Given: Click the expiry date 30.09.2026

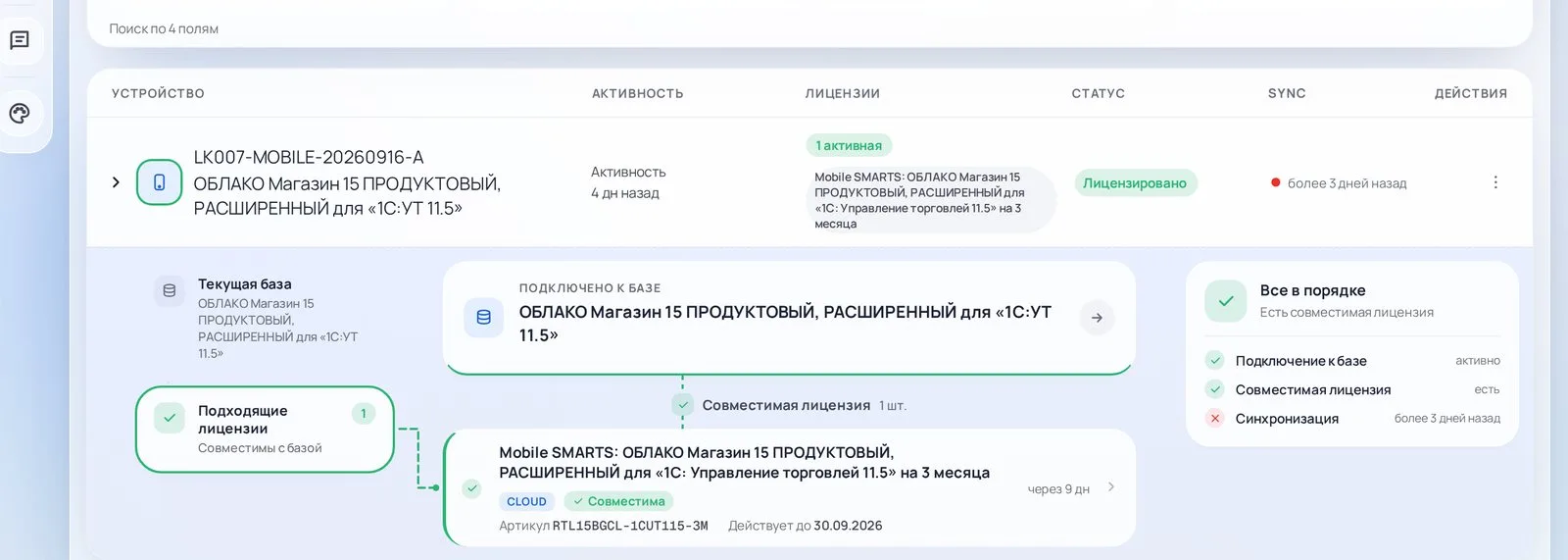Looking at the screenshot, I should 848,526.
